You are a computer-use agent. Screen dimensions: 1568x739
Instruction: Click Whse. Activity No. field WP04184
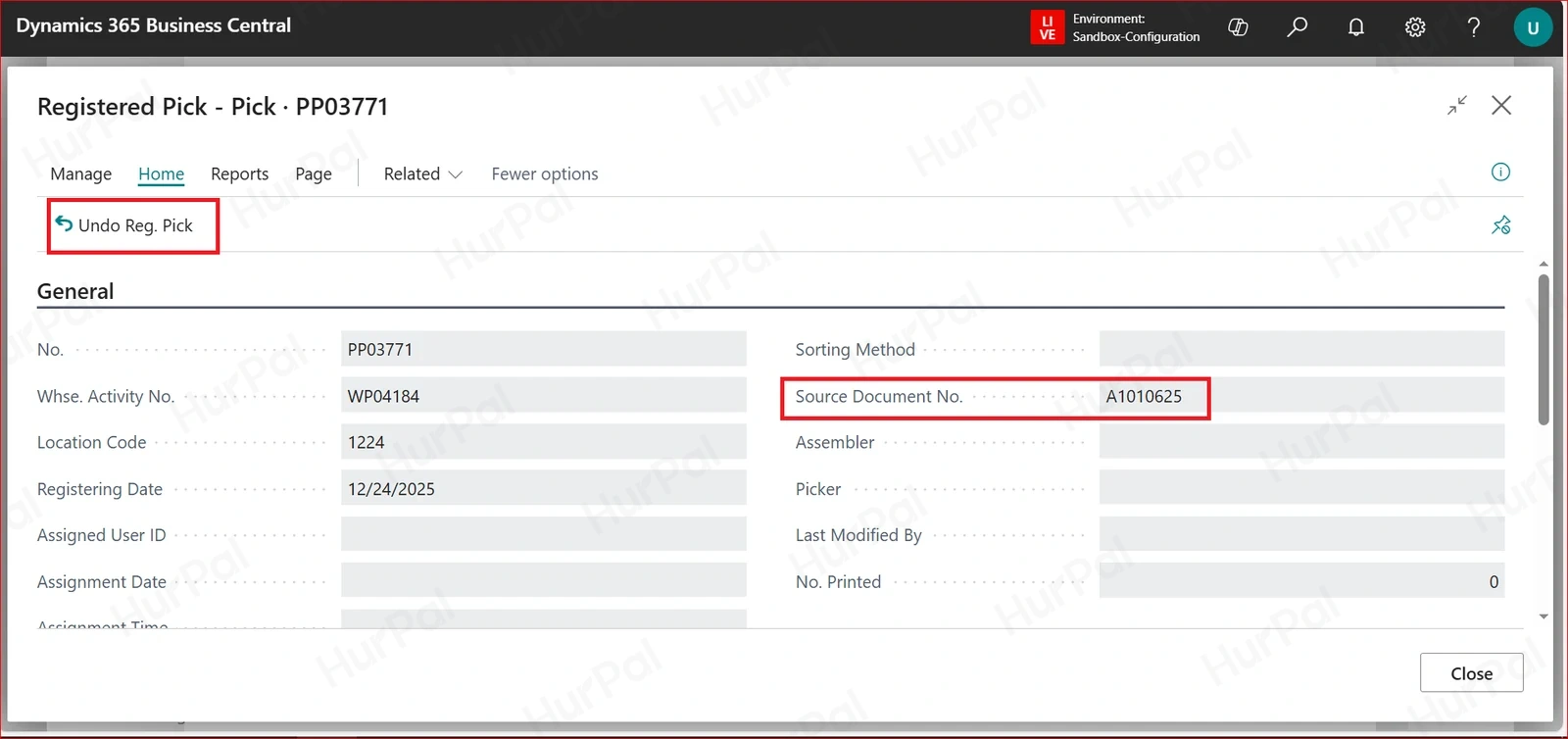(543, 396)
